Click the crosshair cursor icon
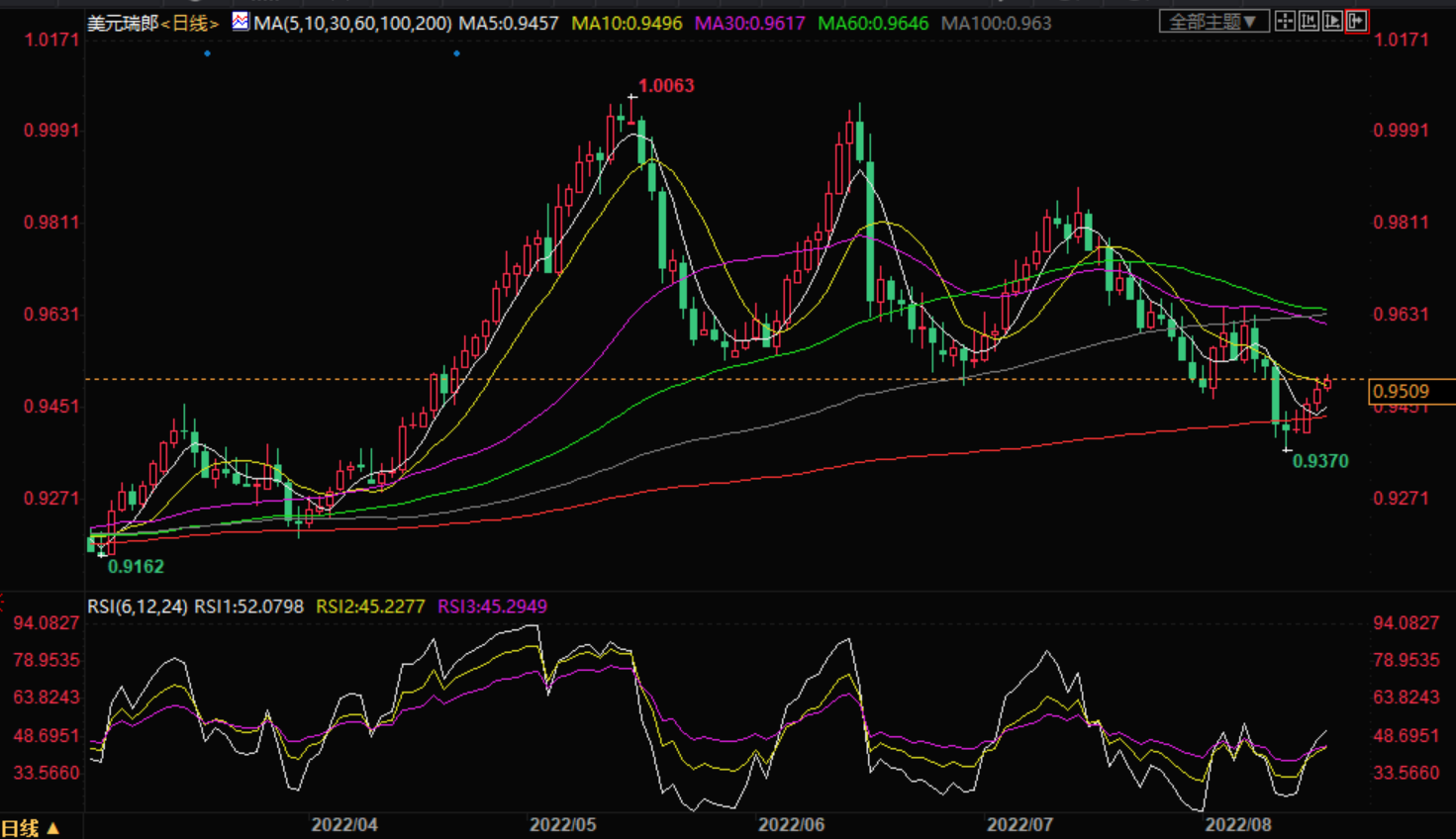The height and width of the screenshot is (839, 1456). click(1285, 21)
